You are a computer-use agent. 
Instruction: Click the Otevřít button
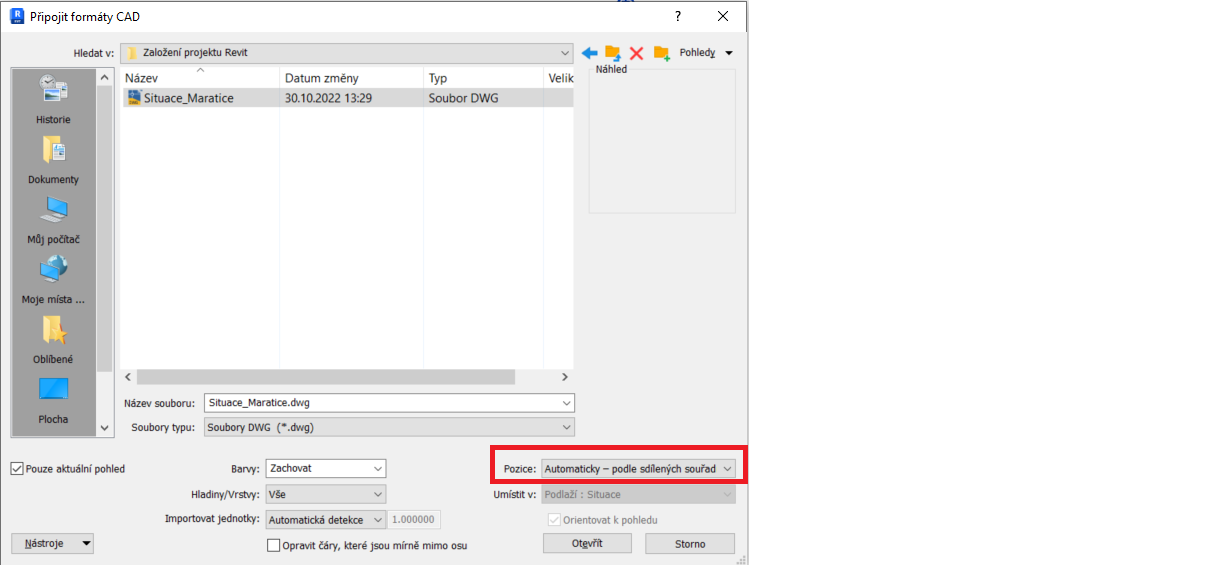click(587, 543)
